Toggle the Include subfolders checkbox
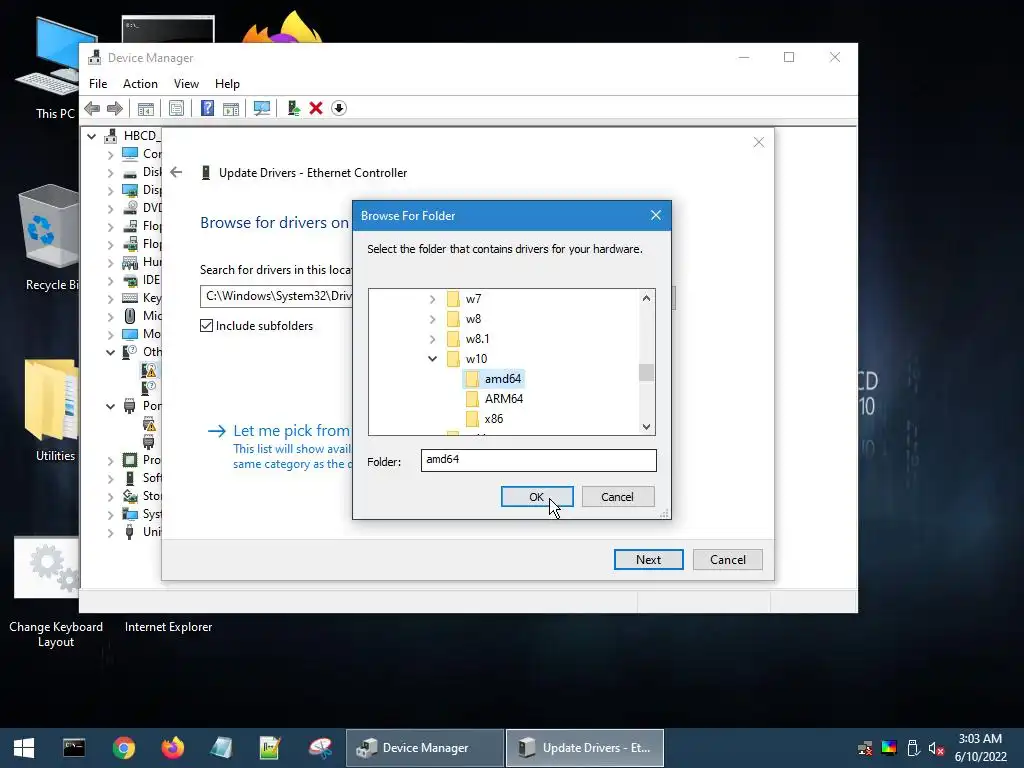 coord(206,326)
